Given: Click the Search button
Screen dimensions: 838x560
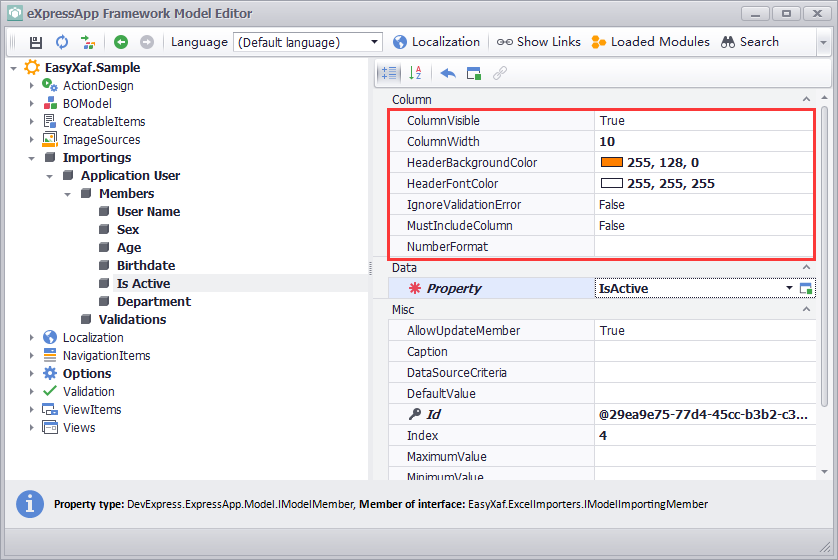Looking at the screenshot, I should click(x=750, y=42).
